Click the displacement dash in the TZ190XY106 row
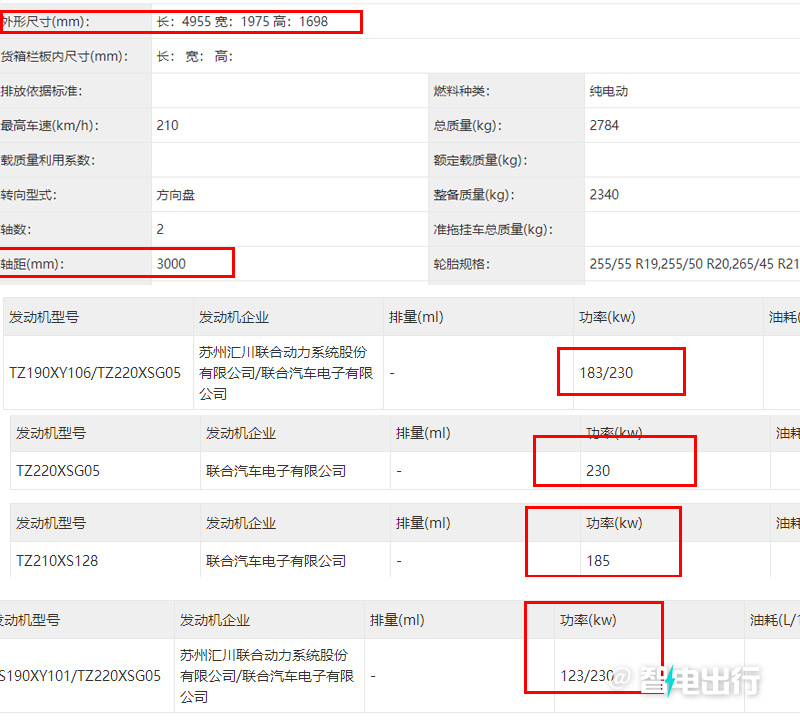The width and height of the screenshot is (800, 724). [x=392, y=373]
